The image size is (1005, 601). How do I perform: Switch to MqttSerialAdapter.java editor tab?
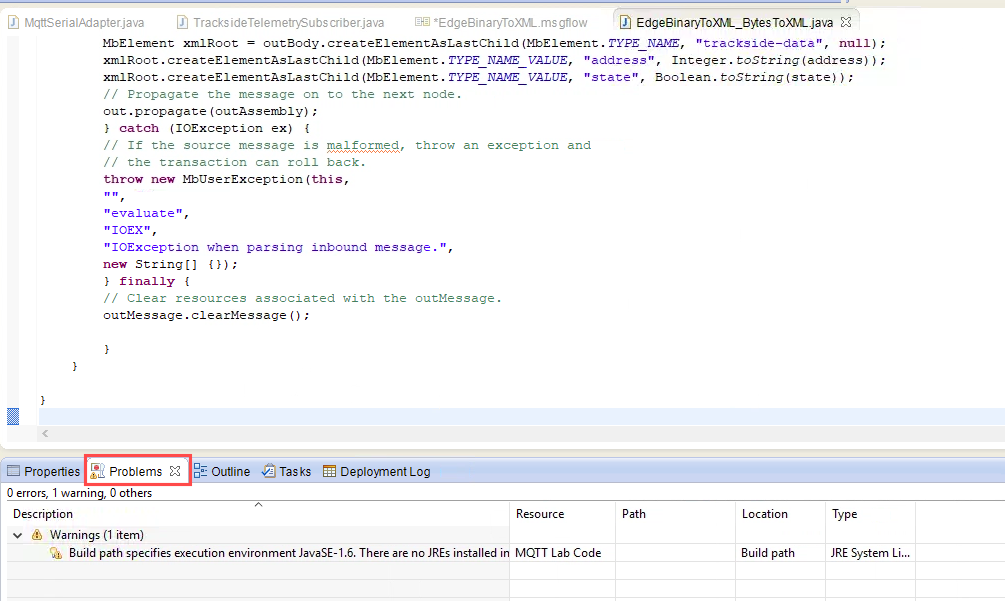tap(76, 22)
